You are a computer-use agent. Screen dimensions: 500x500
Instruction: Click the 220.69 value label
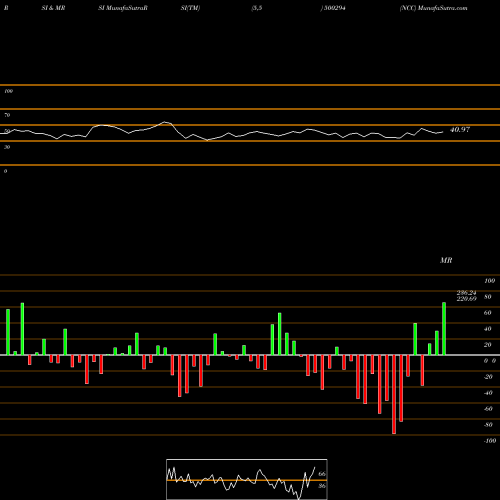pos(466,299)
